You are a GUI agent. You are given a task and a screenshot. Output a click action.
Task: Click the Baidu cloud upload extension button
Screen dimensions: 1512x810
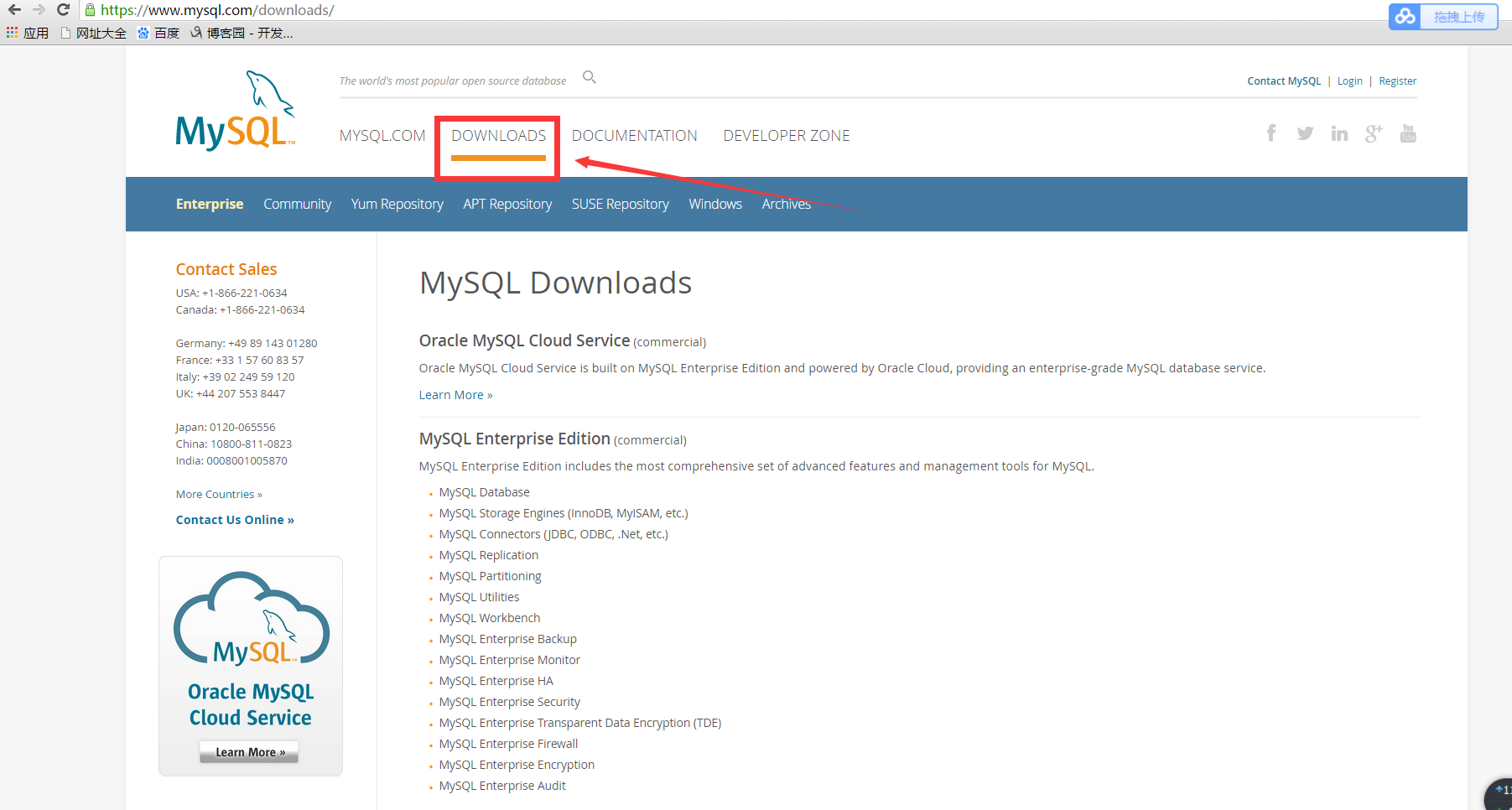[x=1443, y=17]
